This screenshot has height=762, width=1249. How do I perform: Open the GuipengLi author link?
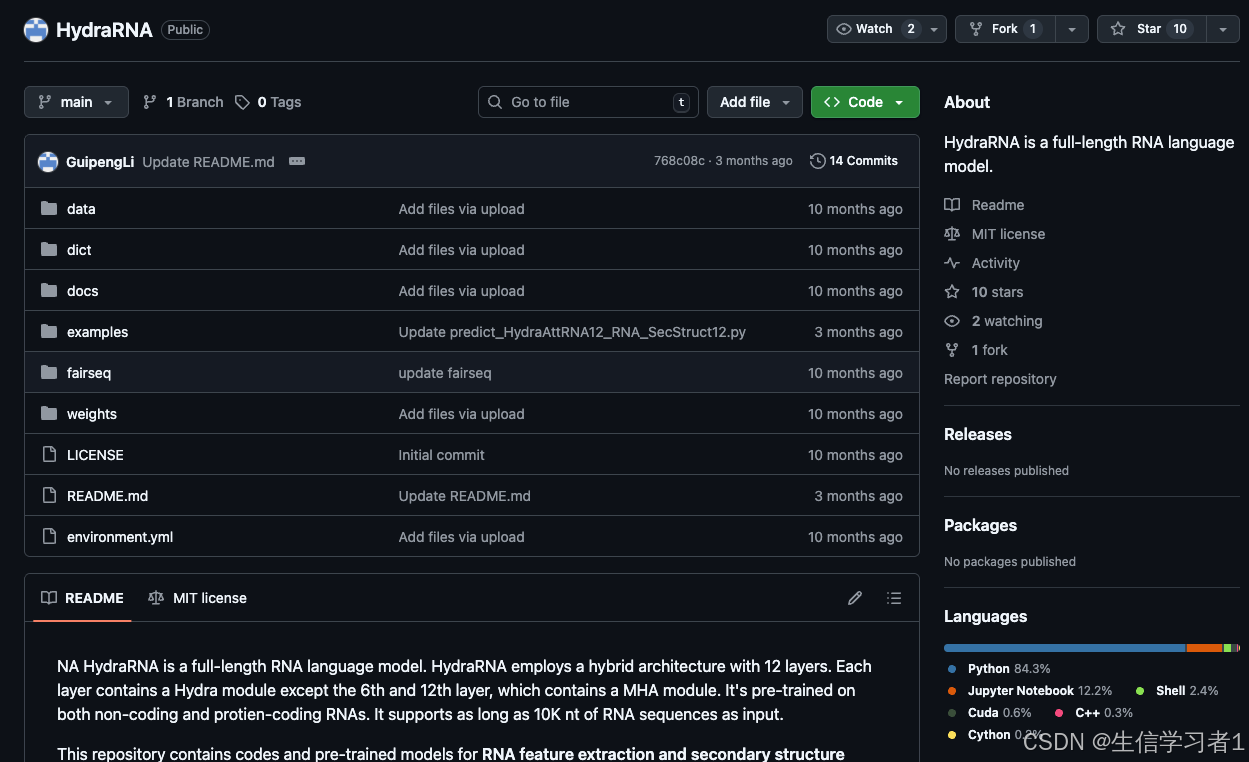[100, 161]
